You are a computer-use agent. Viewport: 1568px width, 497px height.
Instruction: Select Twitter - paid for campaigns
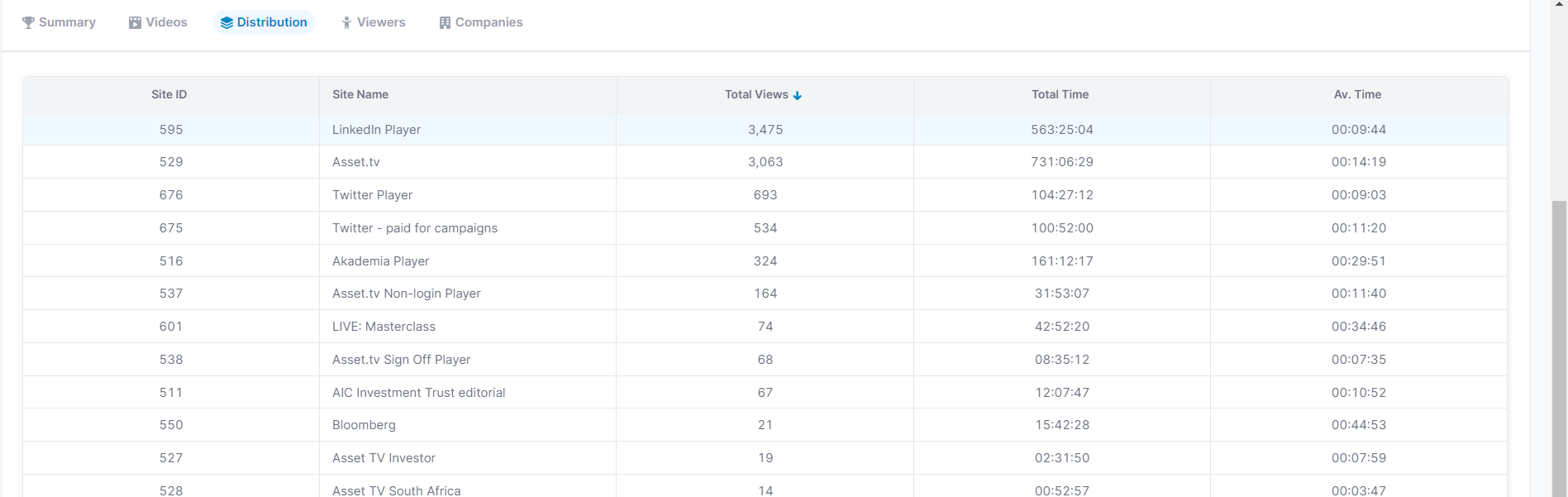(x=415, y=228)
